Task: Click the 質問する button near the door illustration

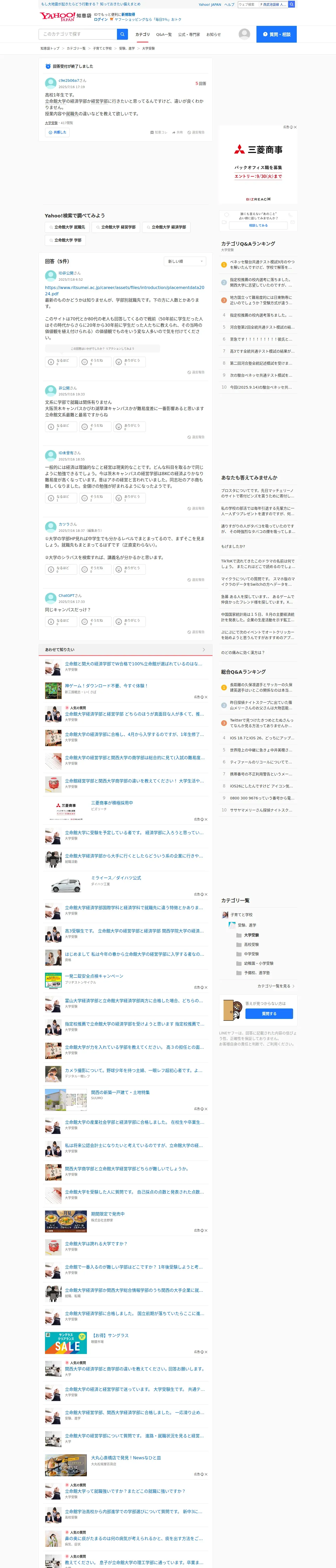Action: tap(269, 1013)
